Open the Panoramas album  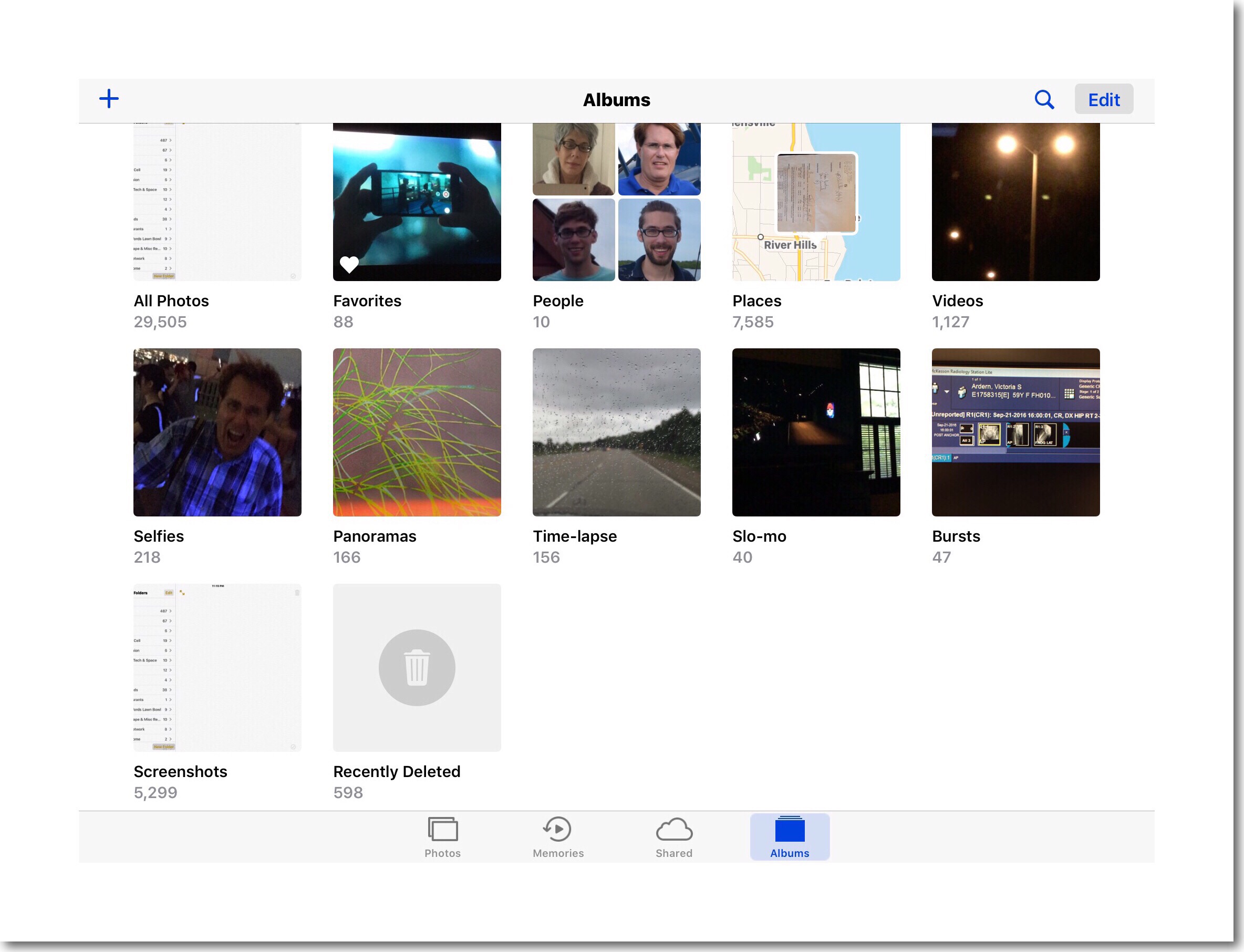tap(417, 432)
